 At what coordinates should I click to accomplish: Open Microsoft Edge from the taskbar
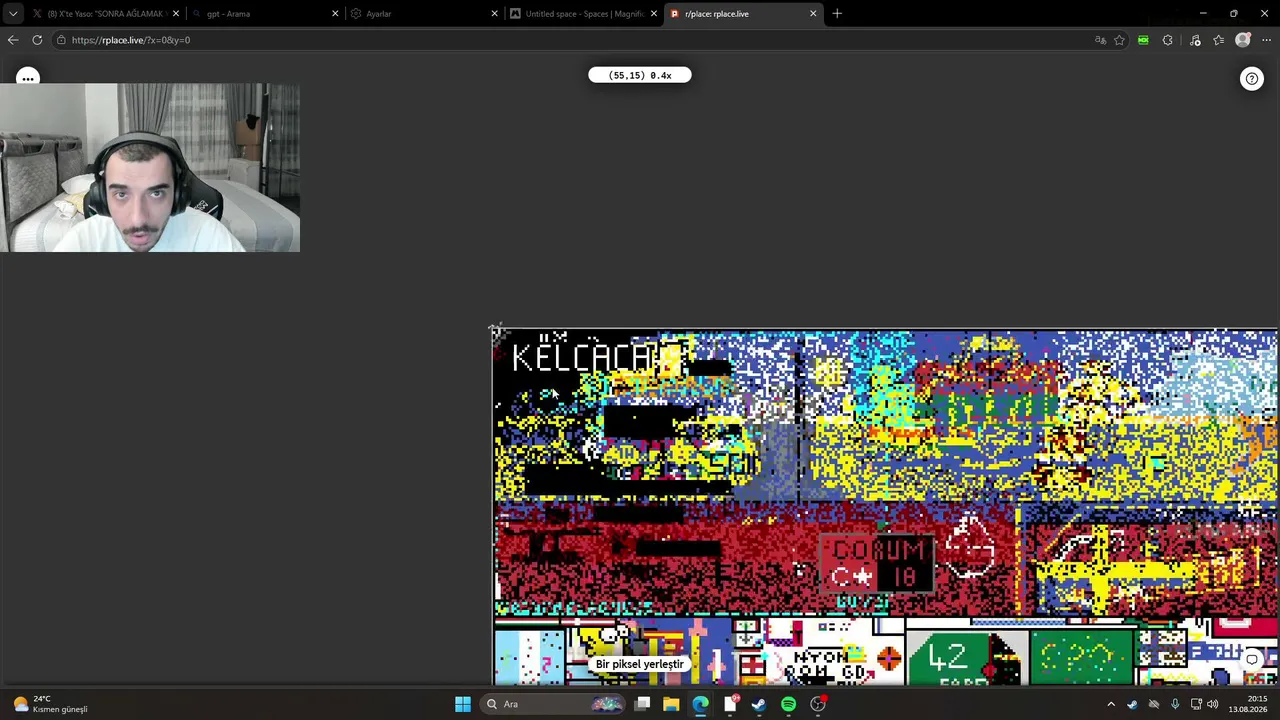[x=700, y=704]
